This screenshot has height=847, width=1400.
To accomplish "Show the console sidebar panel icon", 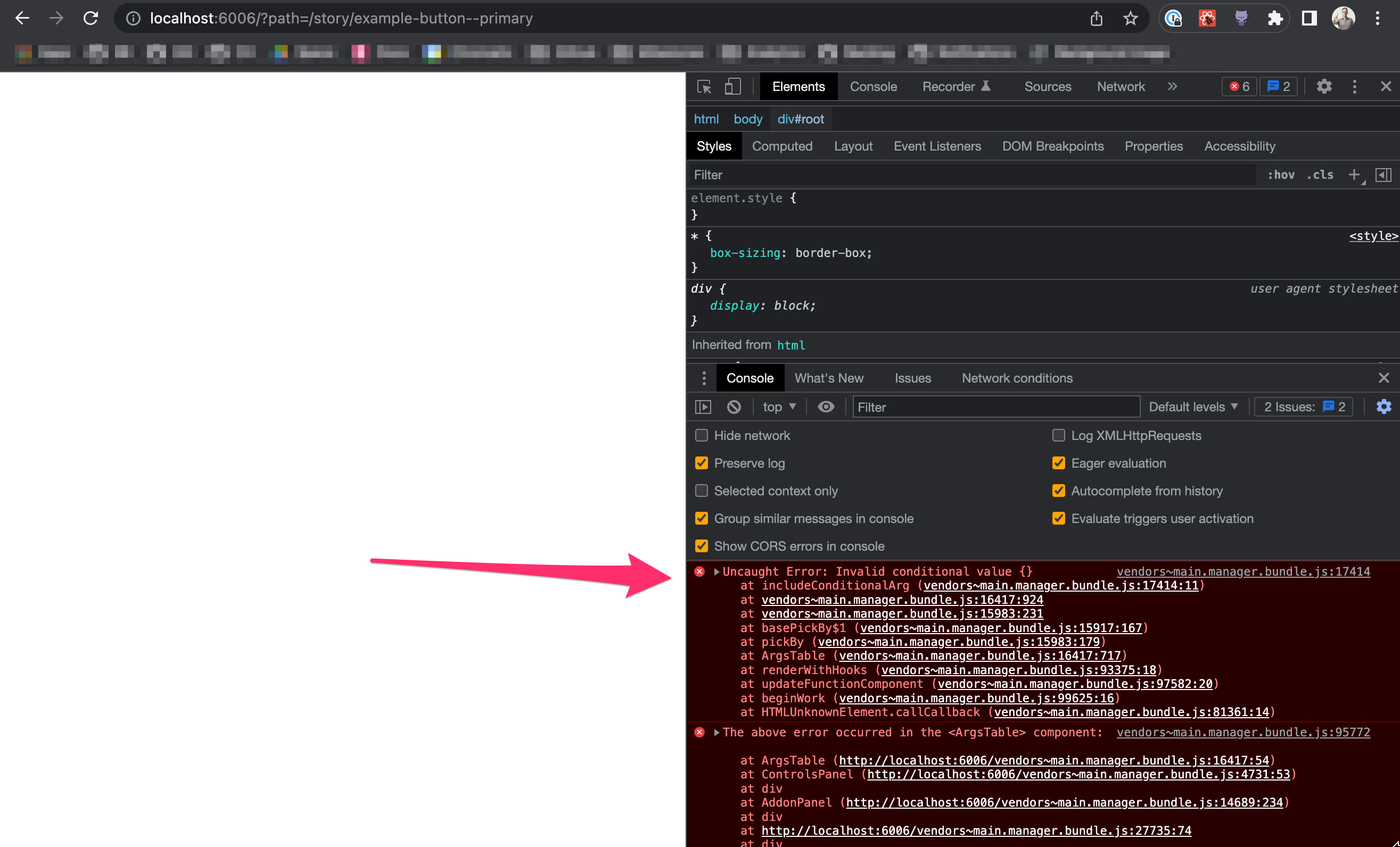I will pyautogui.click(x=703, y=406).
